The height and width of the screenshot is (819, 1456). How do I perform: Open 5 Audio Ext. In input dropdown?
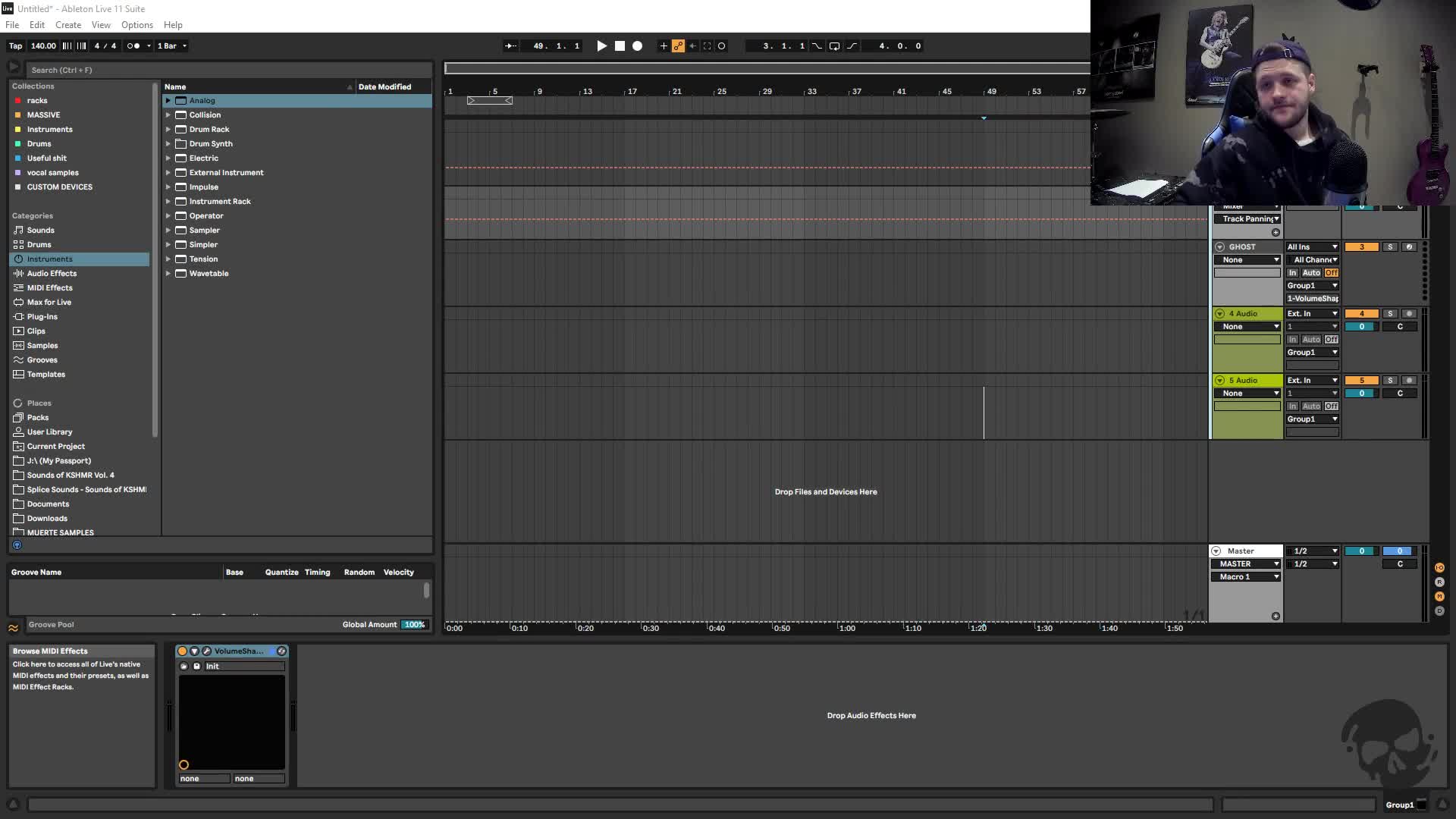click(1312, 380)
